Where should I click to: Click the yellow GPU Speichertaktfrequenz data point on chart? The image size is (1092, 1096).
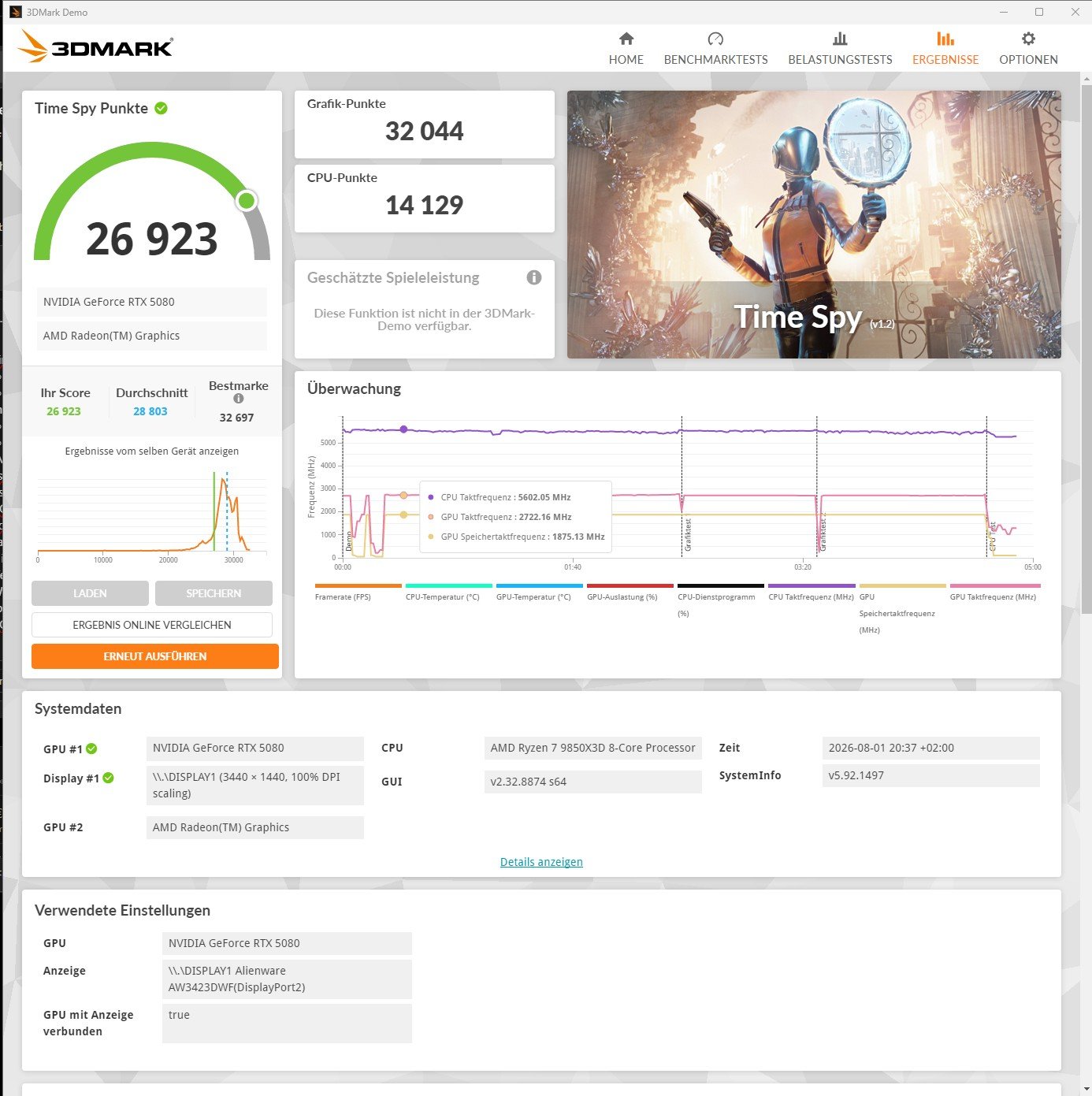click(x=403, y=515)
